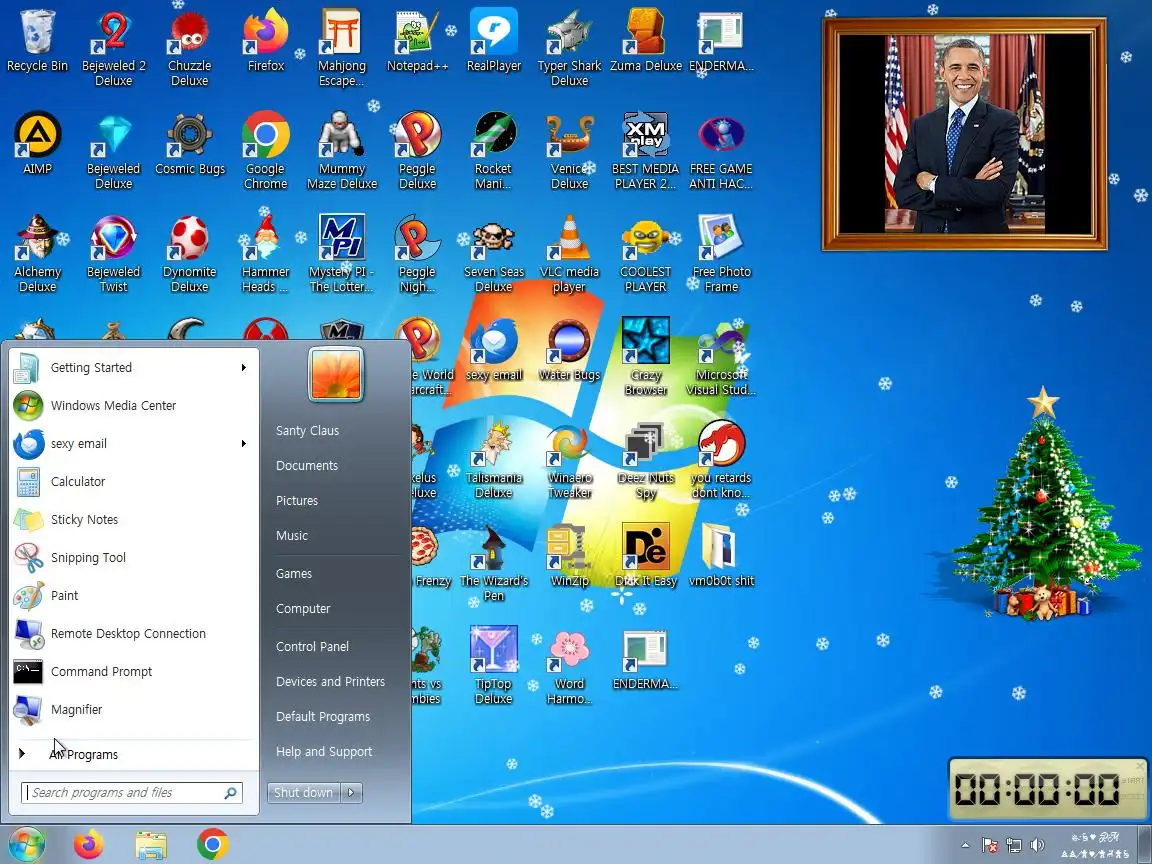Open RealPlayer desktop shortcut
The height and width of the screenshot is (864, 1152).
pyautogui.click(x=494, y=40)
